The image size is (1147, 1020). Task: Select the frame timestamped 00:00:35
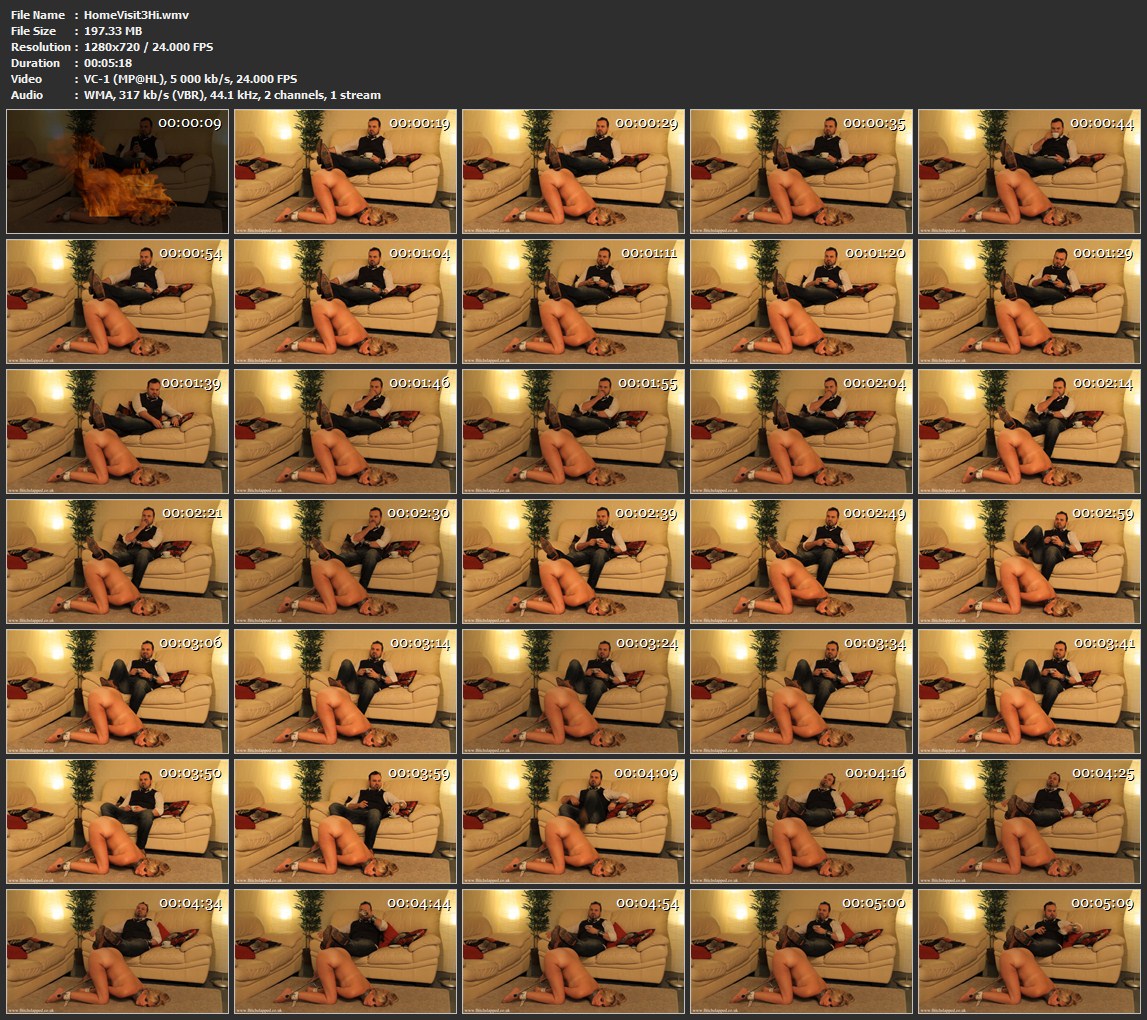click(x=802, y=171)
